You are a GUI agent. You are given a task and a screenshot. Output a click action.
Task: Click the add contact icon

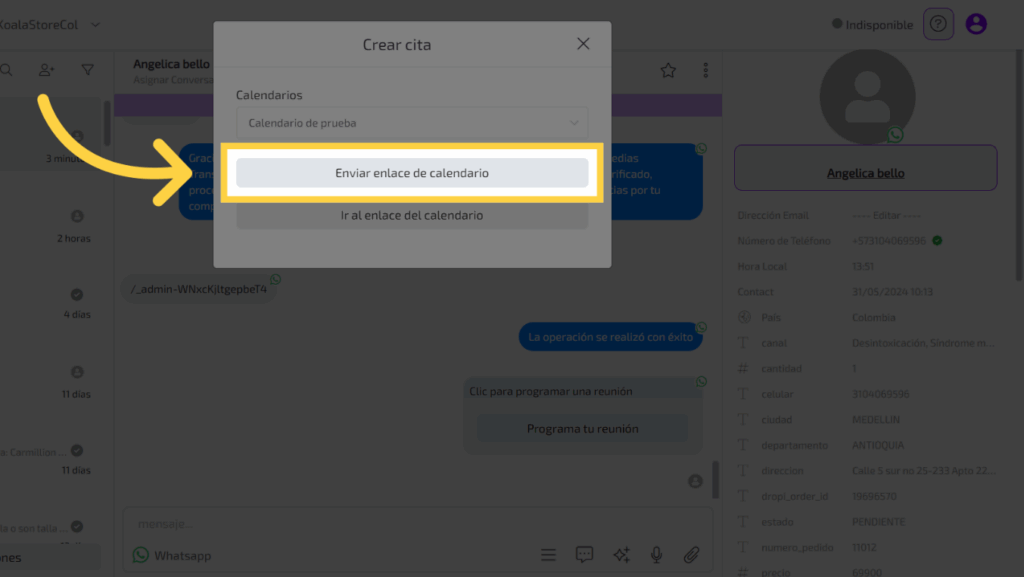point(47,70)
